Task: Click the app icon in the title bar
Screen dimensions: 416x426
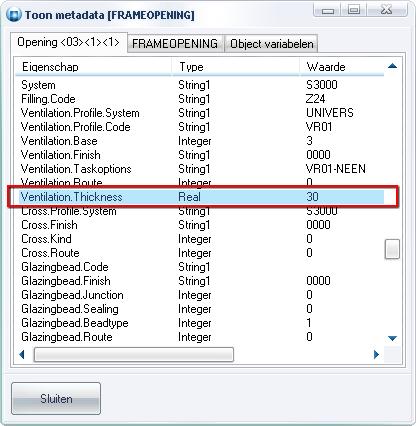Action: coord(14,15)
